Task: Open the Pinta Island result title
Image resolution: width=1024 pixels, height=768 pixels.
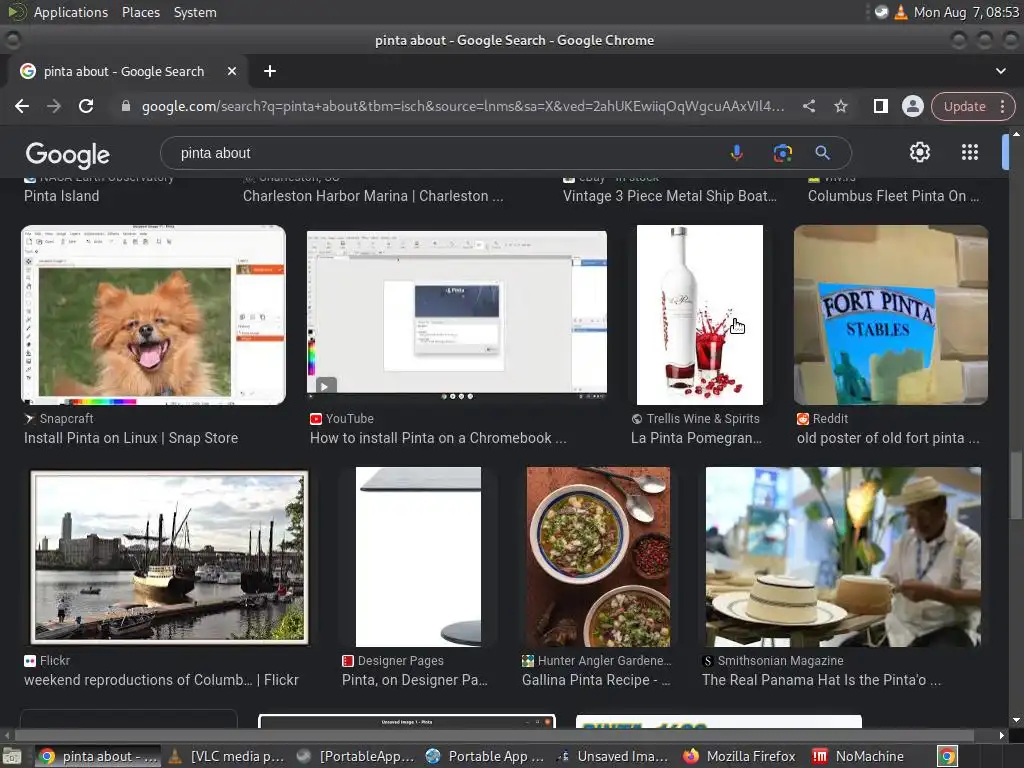Action: pos(61,196)
